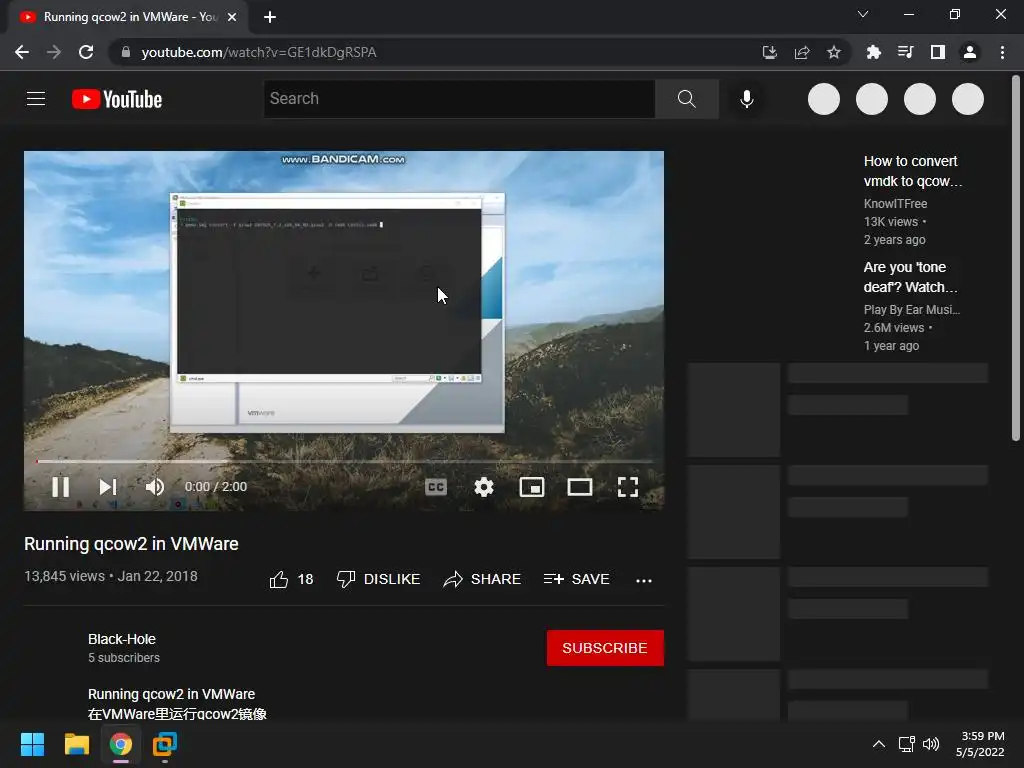
Task: Save the video to a playlist
Action: tap(577, 579)
